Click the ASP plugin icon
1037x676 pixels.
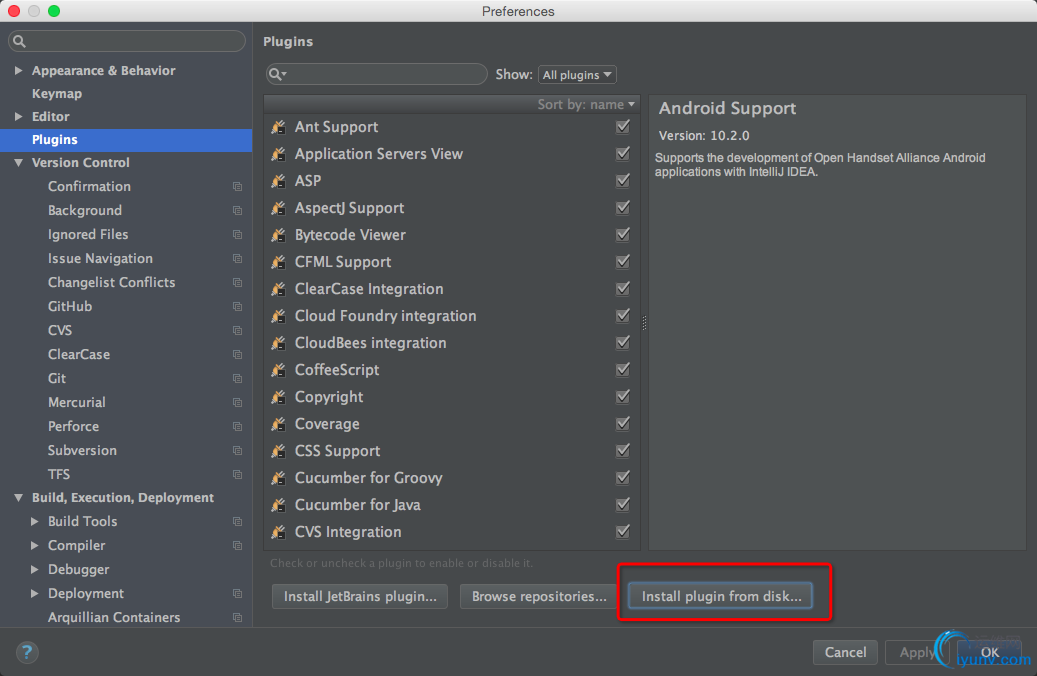pyautogui.click(x=278, y=181)
